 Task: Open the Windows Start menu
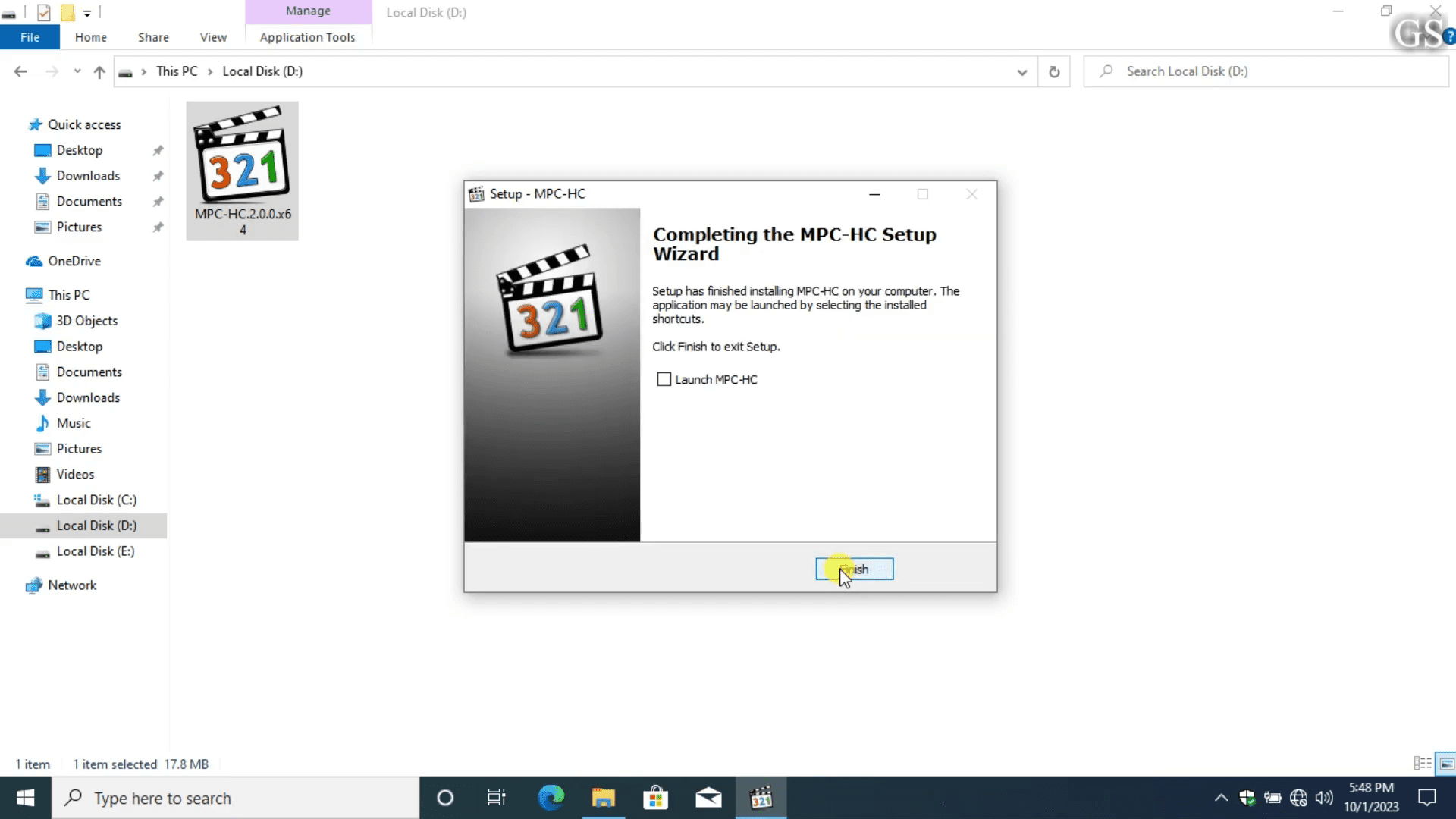[x=26, y=798]
